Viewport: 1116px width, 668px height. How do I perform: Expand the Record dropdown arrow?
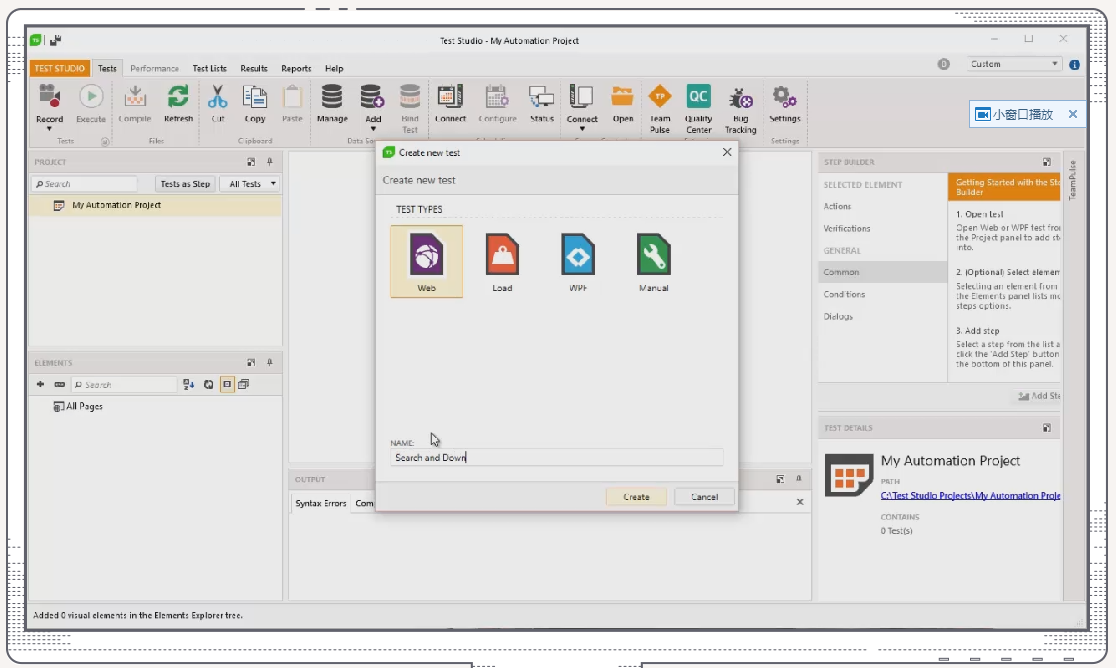click(49, 129)
